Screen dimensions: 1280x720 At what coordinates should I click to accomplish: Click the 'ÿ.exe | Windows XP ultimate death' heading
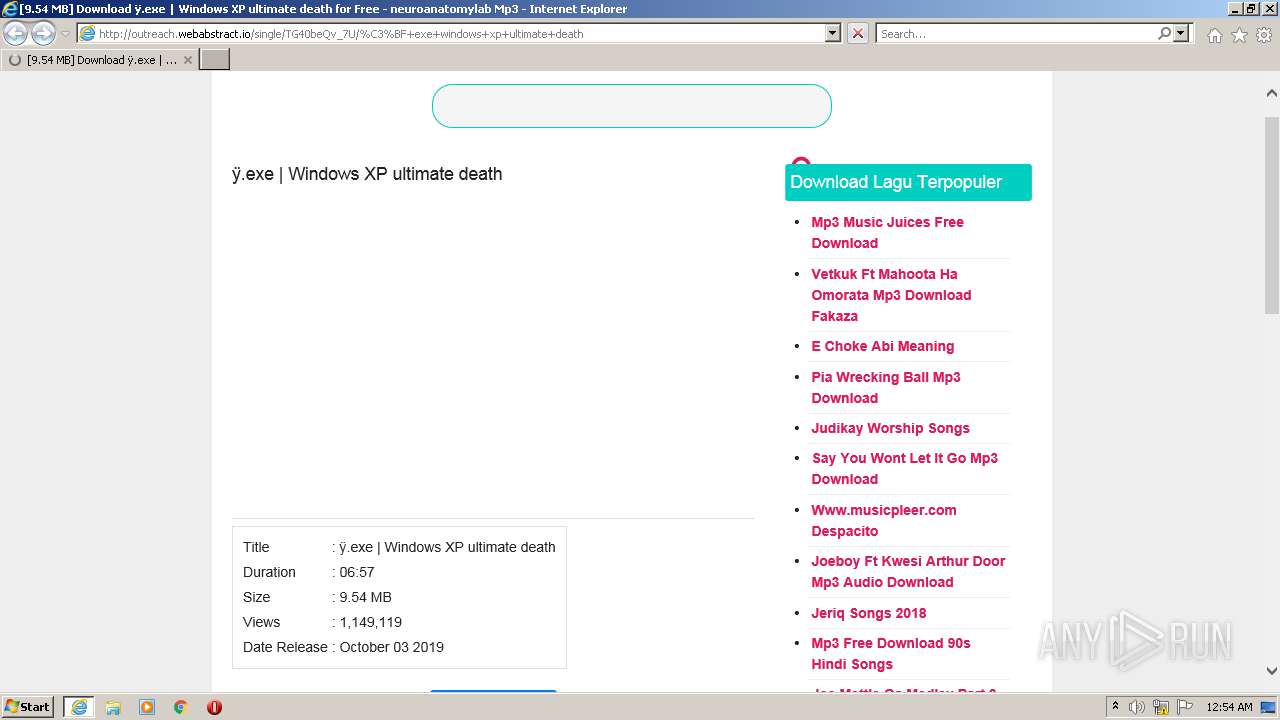click(367, 174)
